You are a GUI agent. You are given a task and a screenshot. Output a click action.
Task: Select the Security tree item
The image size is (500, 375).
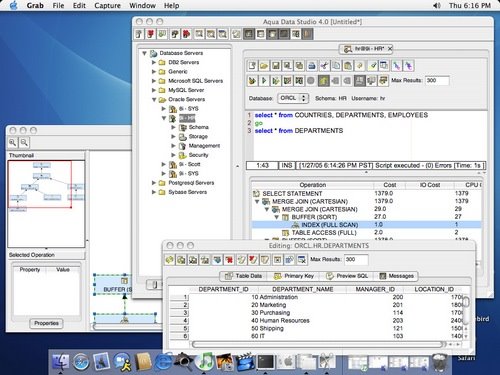coord(198,155)
